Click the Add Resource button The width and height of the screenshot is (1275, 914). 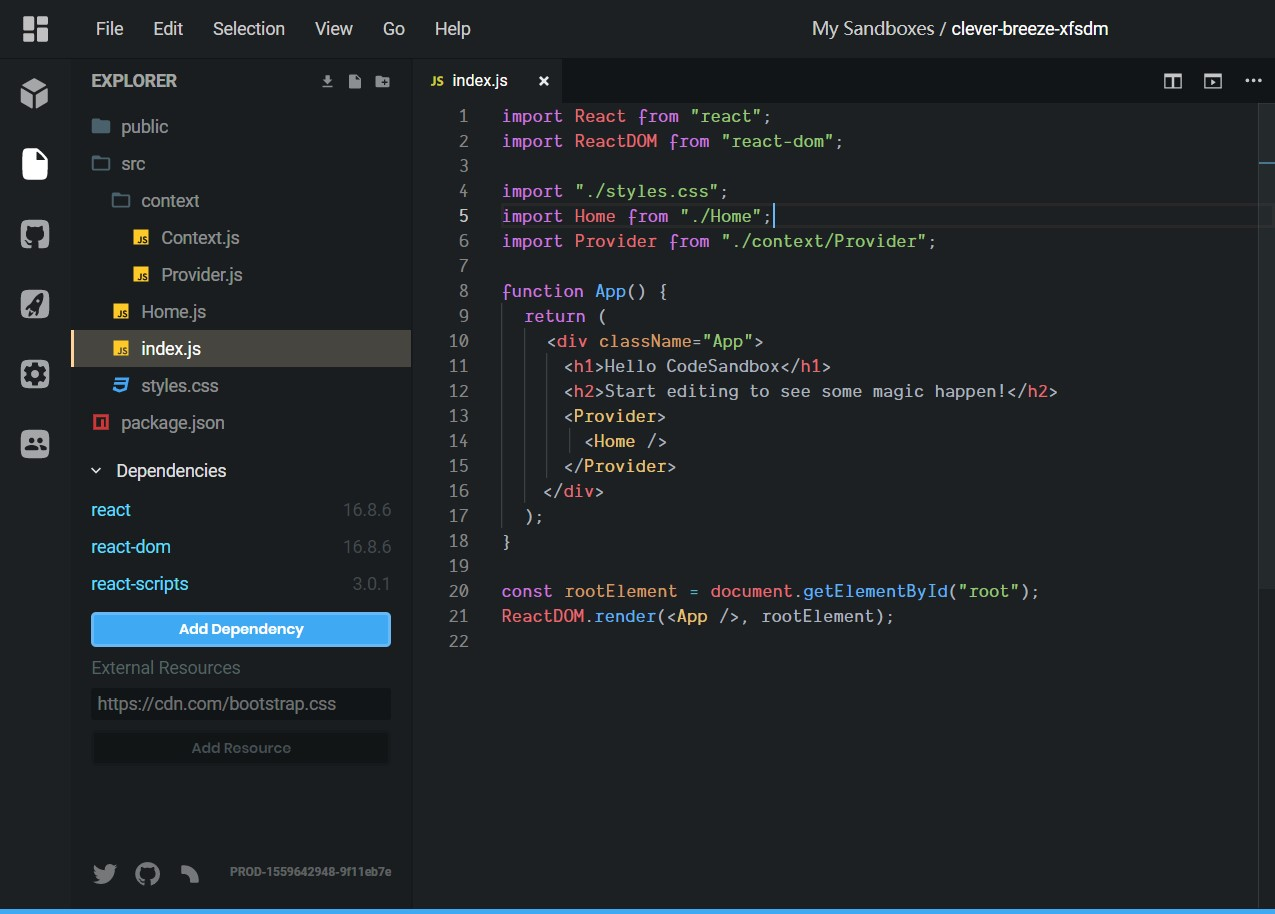[241, 748]
